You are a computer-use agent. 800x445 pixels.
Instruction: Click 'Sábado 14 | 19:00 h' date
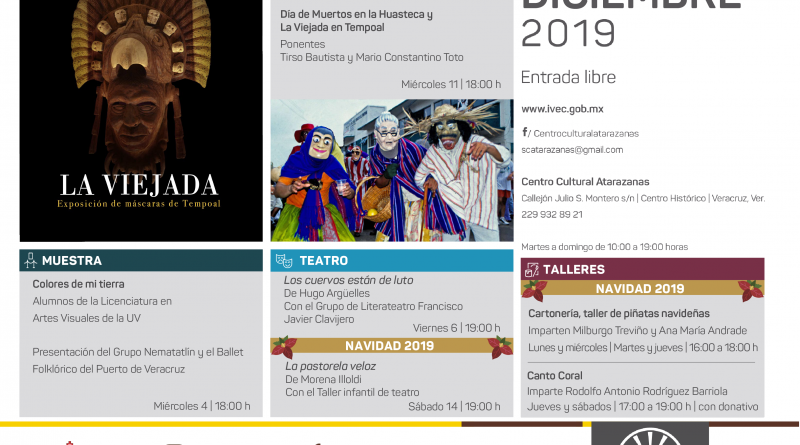click(x=454, y=407)
